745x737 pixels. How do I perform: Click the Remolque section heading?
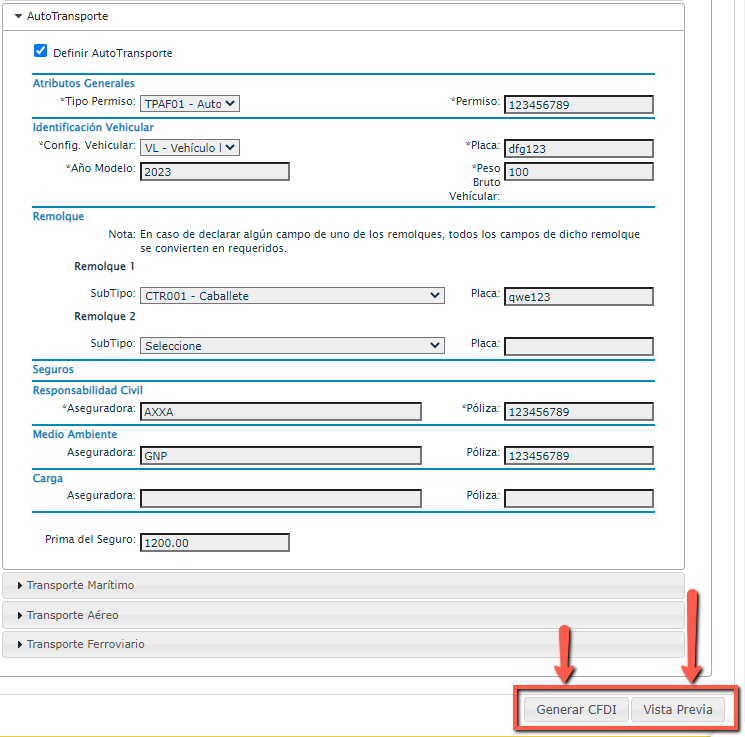[58, 216]
